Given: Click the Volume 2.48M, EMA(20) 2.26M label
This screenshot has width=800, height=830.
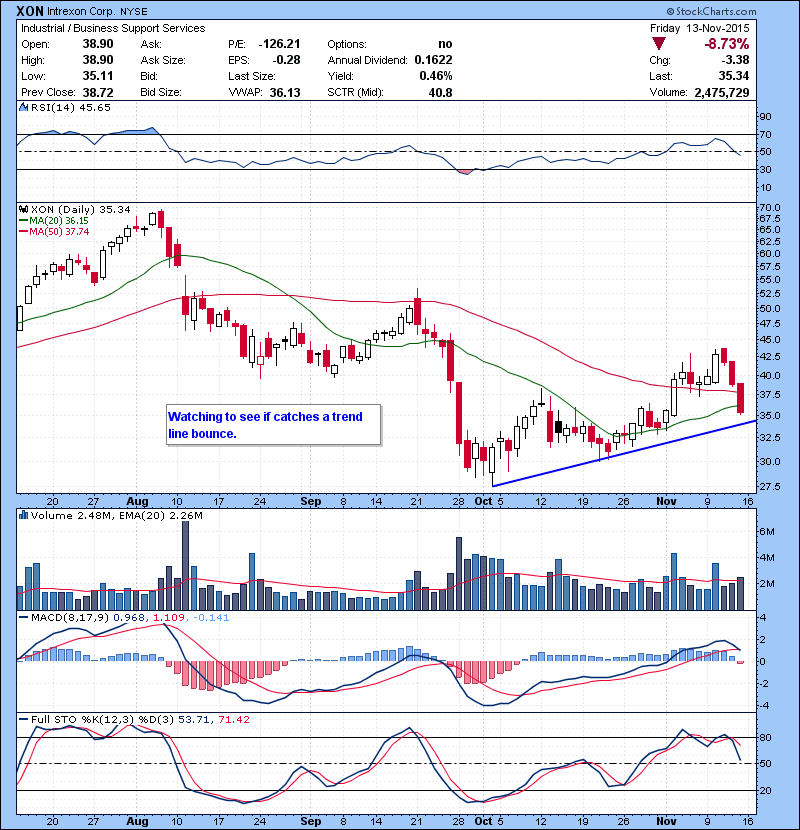Looking at the screenshot, I should point(116,515).
